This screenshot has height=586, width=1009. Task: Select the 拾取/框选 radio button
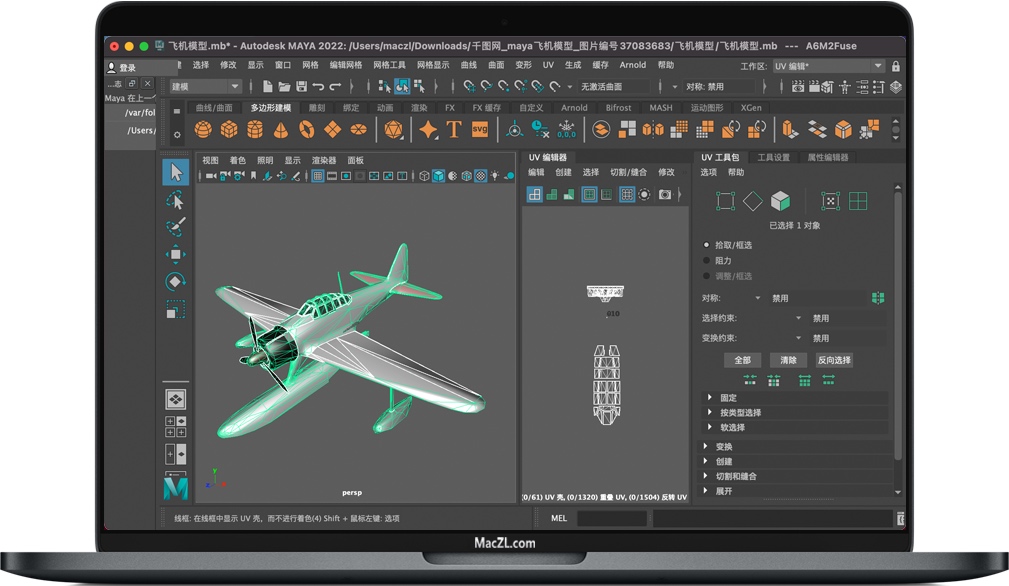click(x=707, y=245)
